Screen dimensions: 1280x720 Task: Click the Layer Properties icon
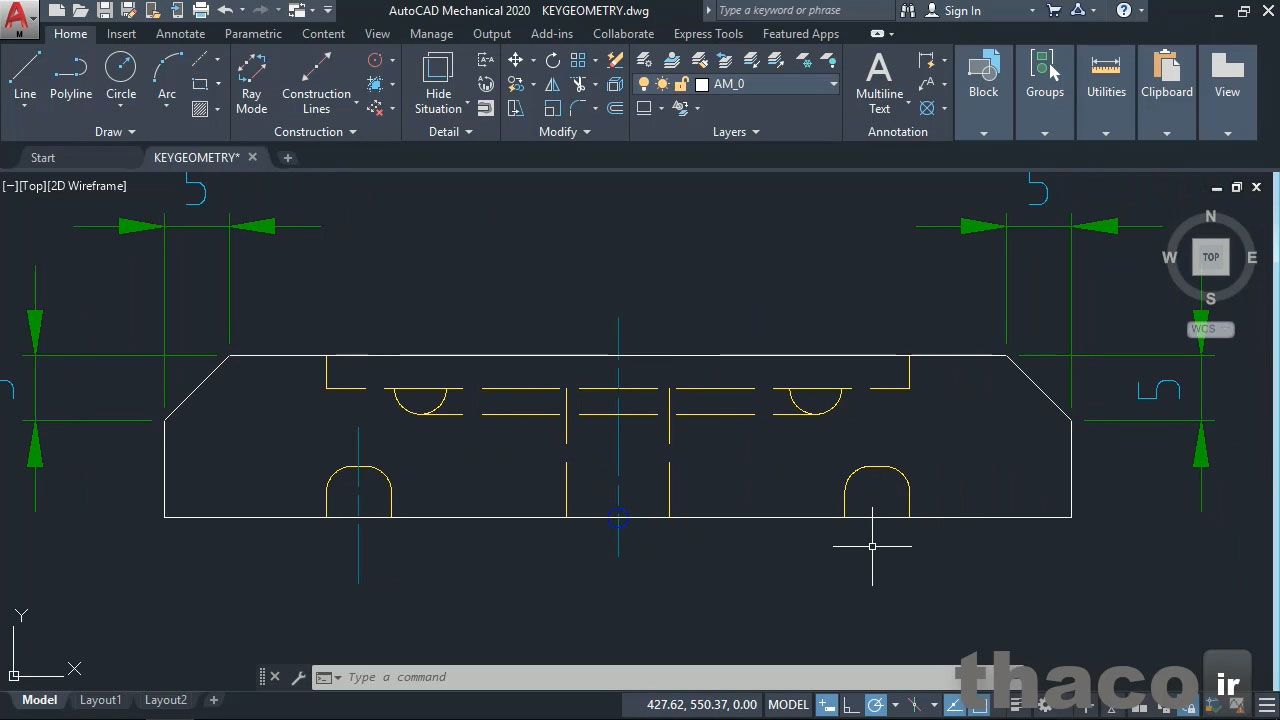[645, 60]
